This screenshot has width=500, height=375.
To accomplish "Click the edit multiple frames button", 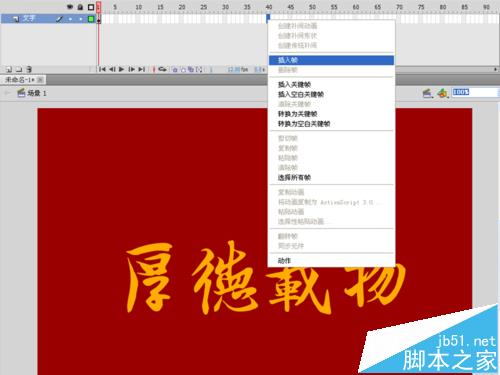I will pyautogui.click(x=191, y=70).
